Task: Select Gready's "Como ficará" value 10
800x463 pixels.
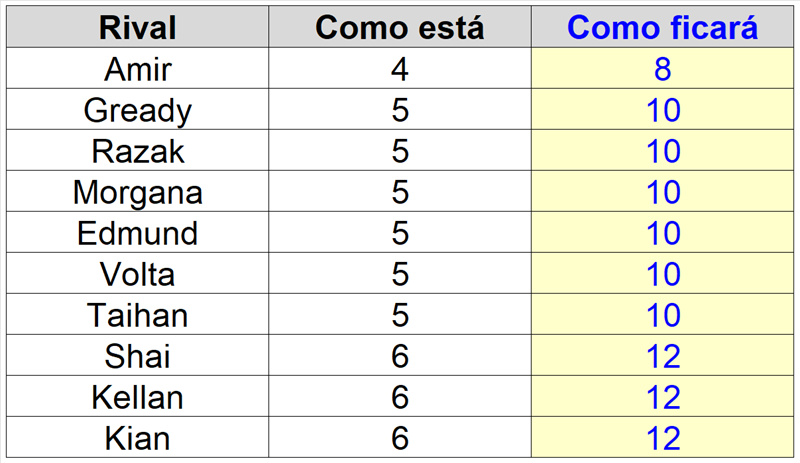Action: tap(662, 110)
